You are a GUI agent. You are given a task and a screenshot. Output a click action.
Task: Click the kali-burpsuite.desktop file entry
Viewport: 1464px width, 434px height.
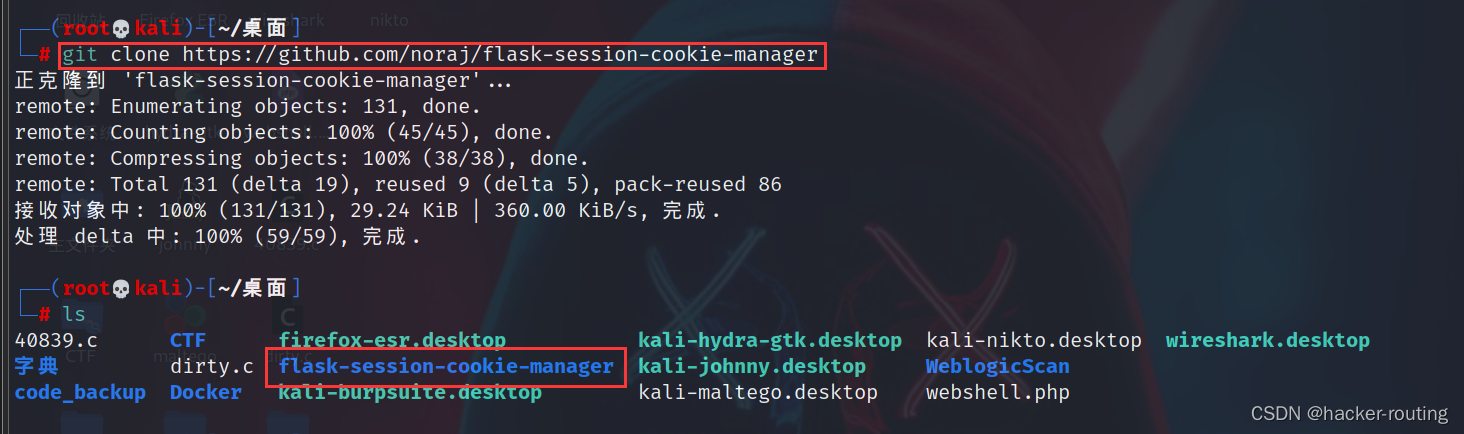pos(410,393)
